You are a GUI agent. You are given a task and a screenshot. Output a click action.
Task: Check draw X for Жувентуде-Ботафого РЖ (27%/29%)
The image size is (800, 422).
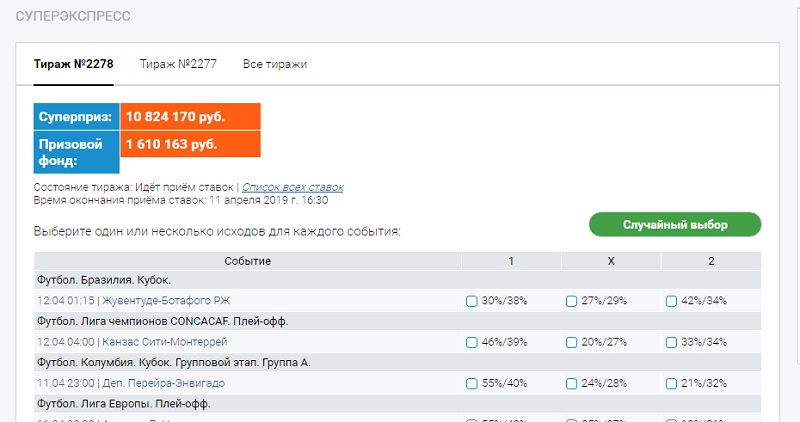[x=572, y=301]
